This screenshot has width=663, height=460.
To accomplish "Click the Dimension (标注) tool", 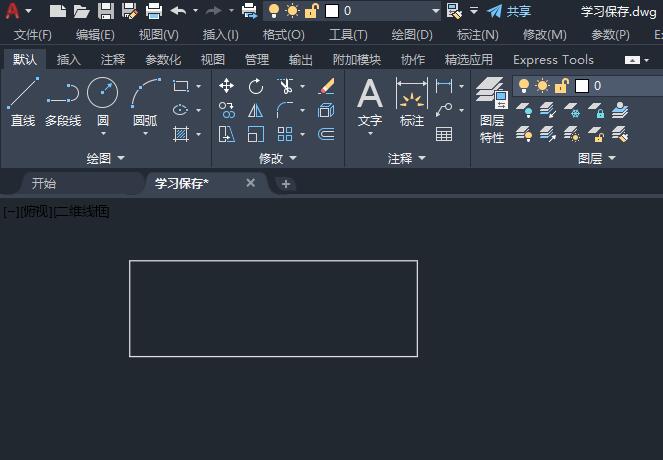I will (412, 102).
